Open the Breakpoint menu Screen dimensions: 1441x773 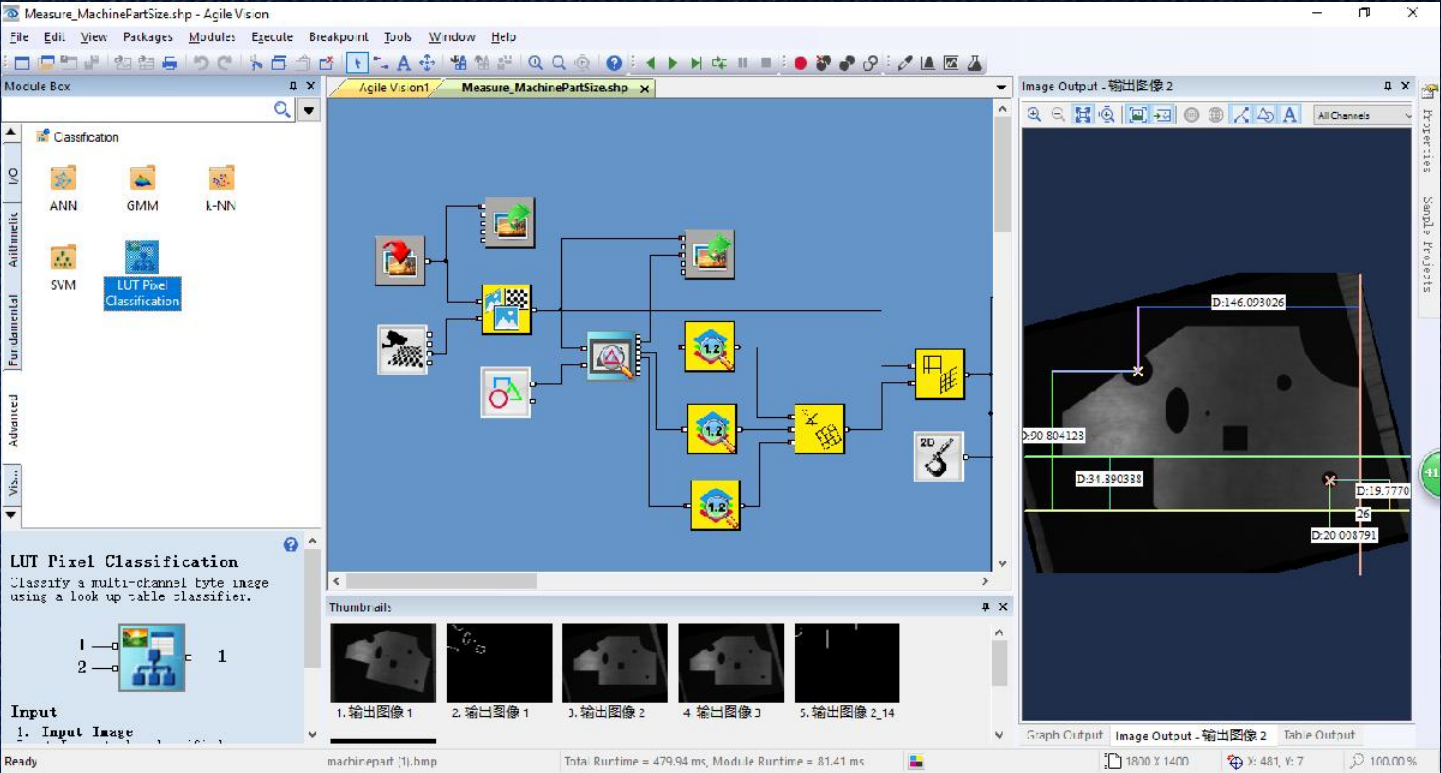pos(338,37)
